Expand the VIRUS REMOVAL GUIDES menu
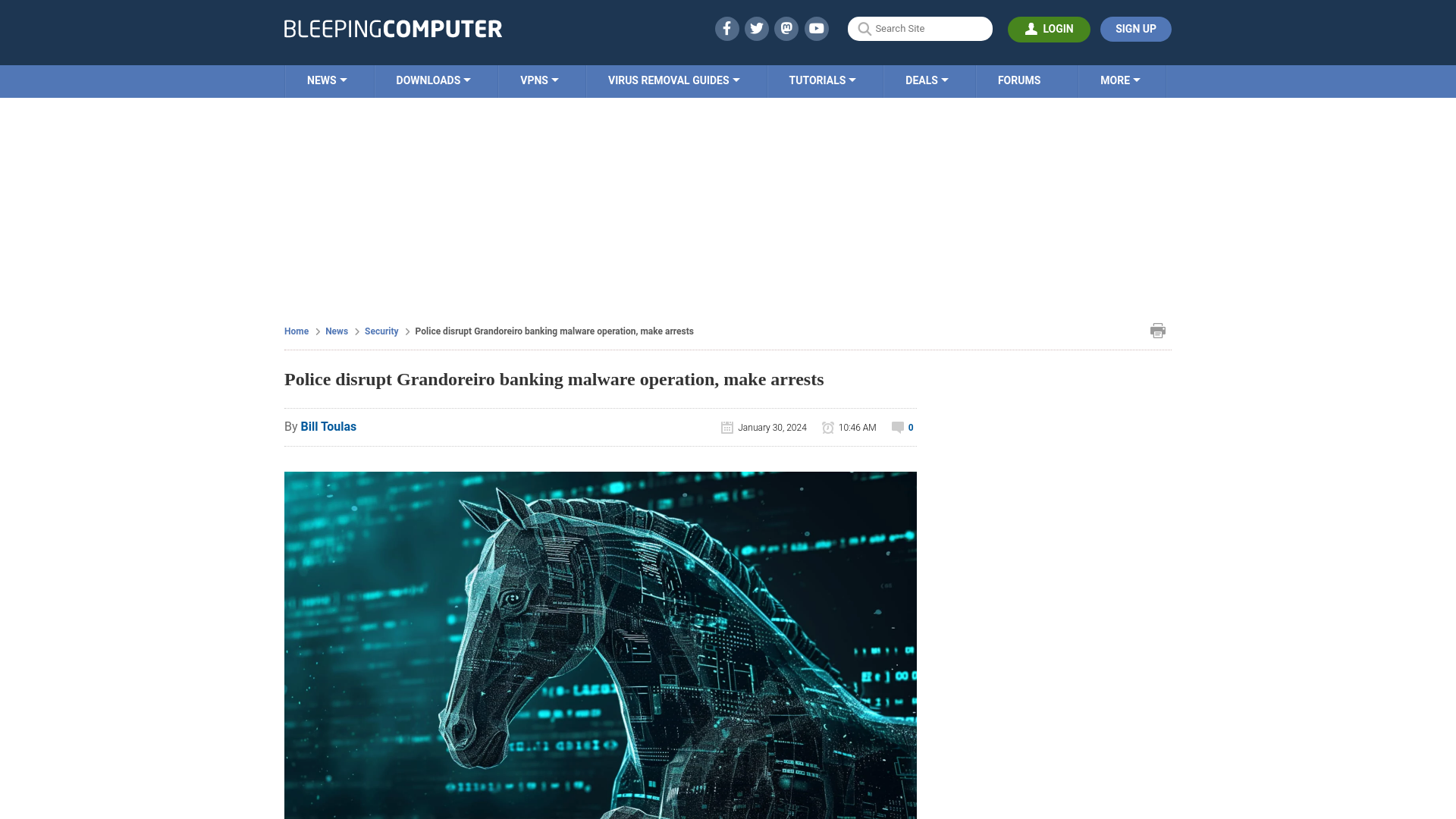The image size is (1456, 819). tap(674, 80)
